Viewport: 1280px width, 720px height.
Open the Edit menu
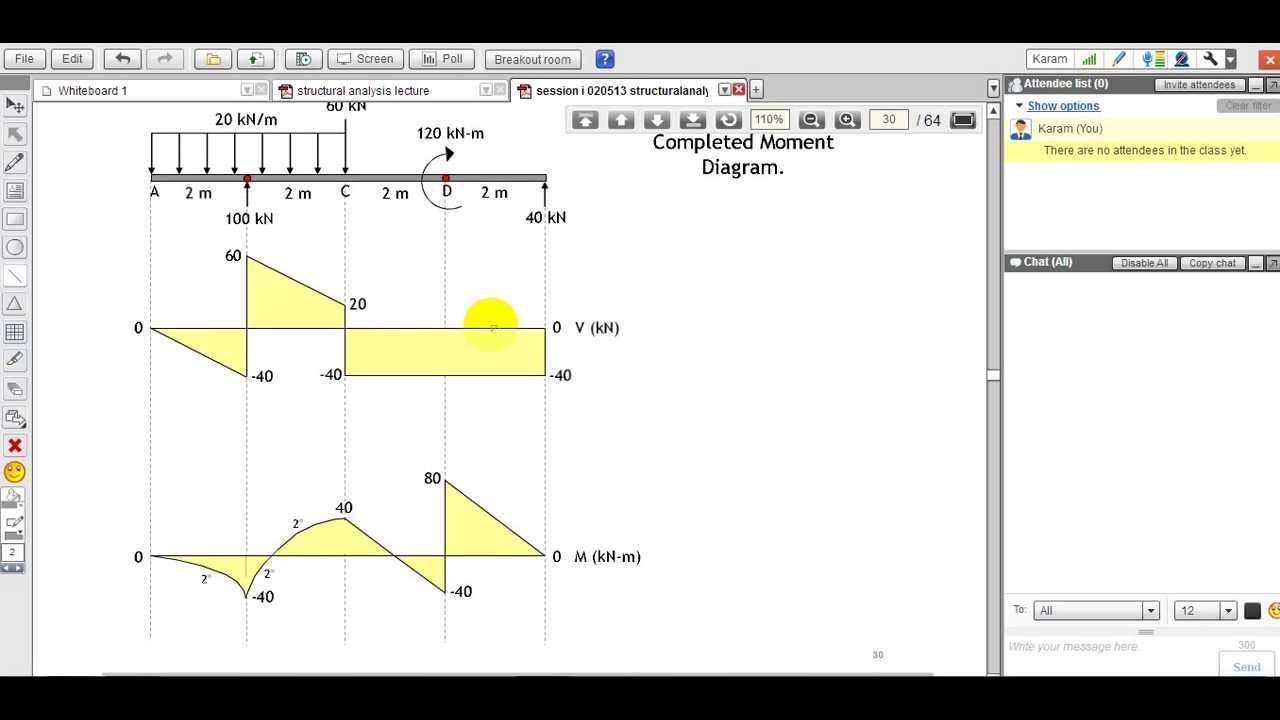point(72,59)
